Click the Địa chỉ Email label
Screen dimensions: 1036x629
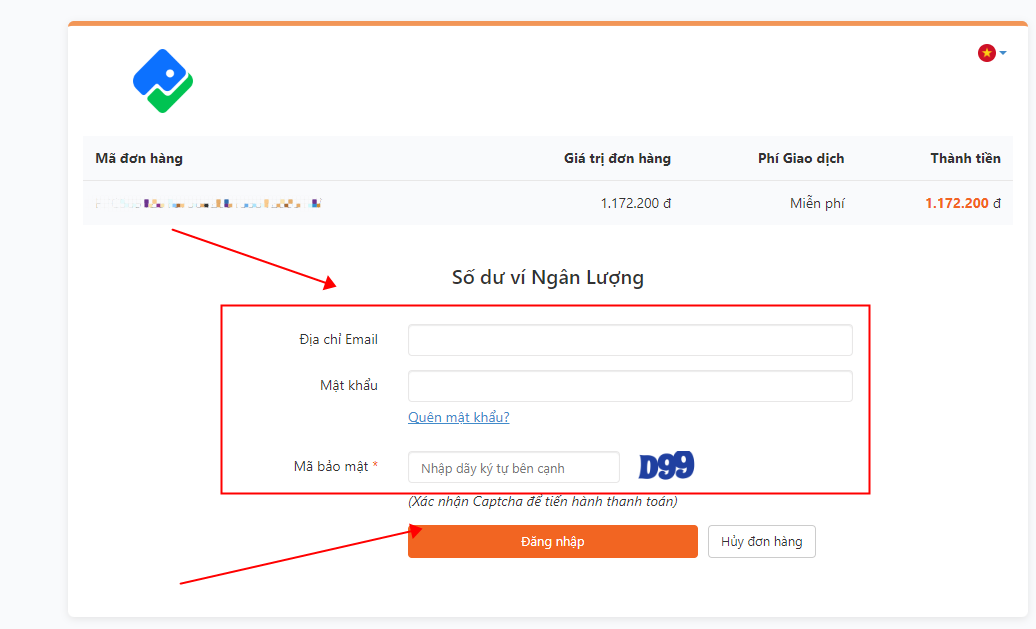point(338,340)
